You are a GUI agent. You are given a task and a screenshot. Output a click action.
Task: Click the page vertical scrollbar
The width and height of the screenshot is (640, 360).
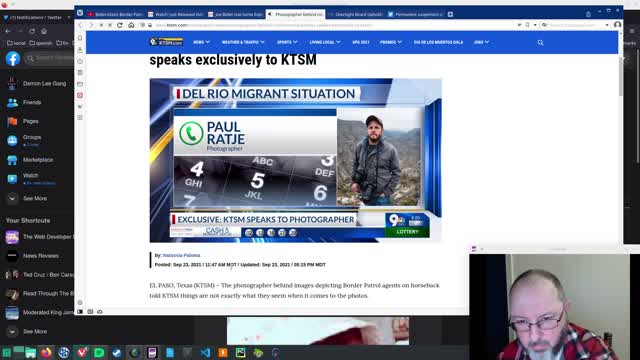tap(621, 77)
